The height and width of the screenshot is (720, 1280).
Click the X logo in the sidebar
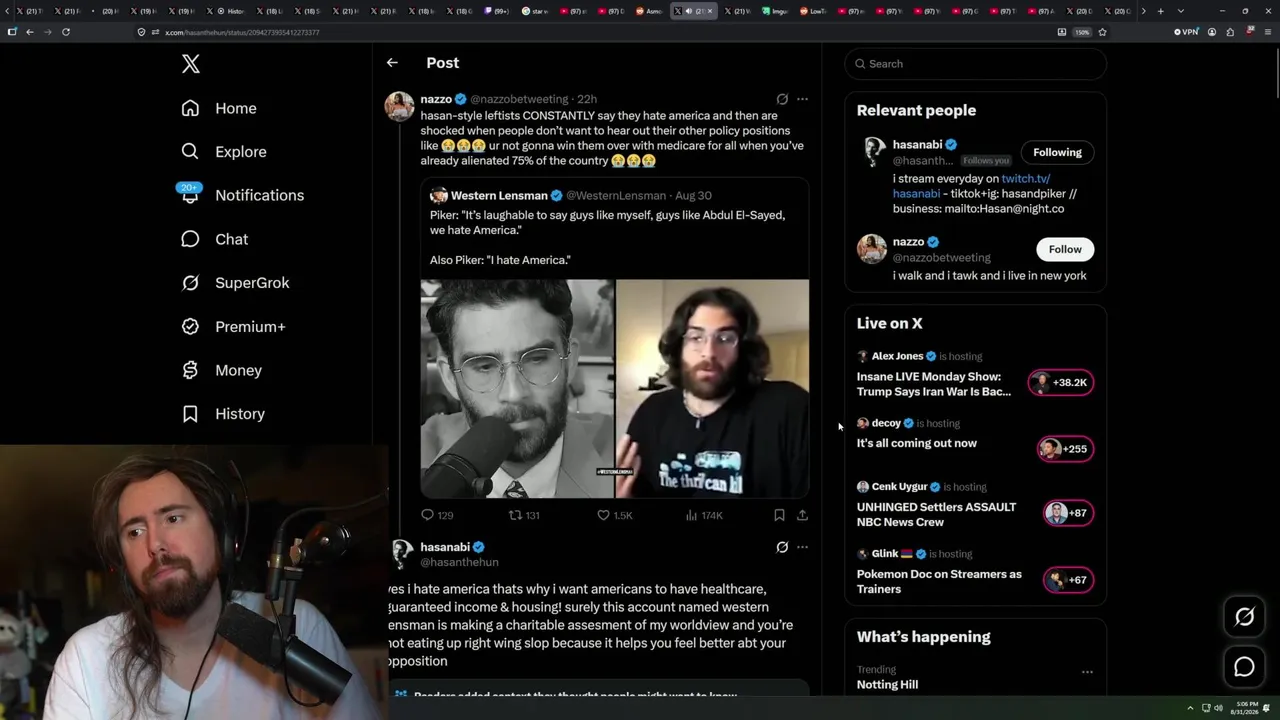click(191, 64)
